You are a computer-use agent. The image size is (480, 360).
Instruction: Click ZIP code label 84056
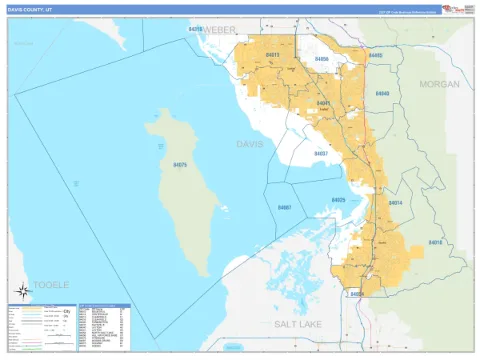tap(322, 59)
